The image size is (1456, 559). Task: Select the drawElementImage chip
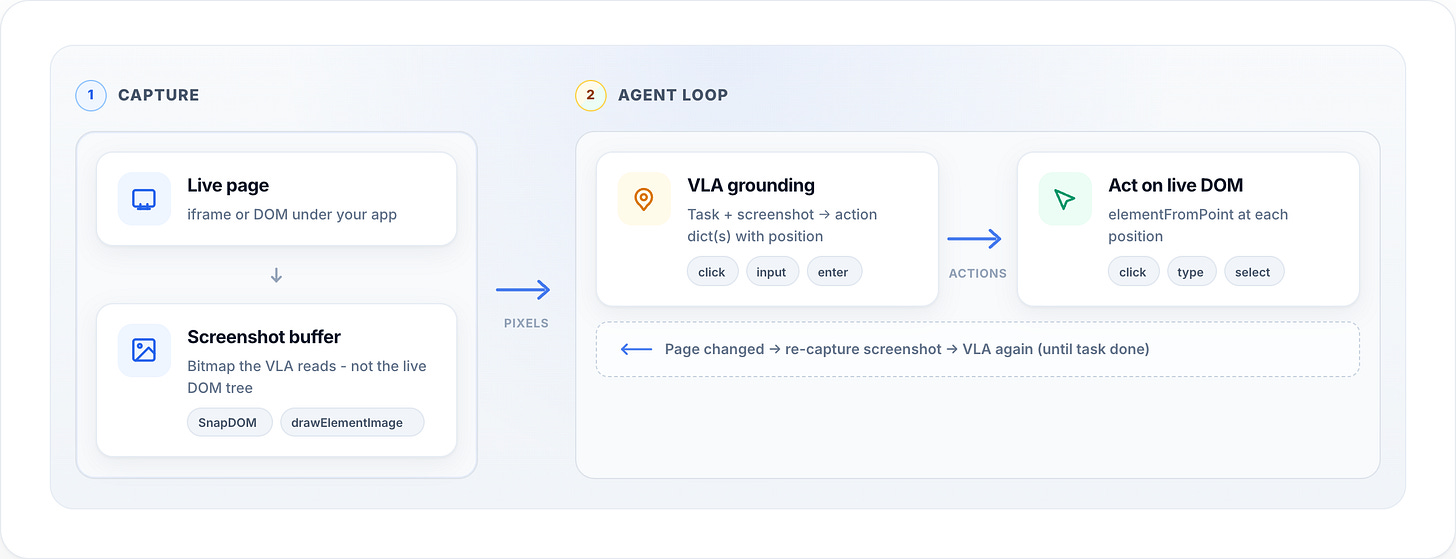pyautogui.click(x=352, y=422)
